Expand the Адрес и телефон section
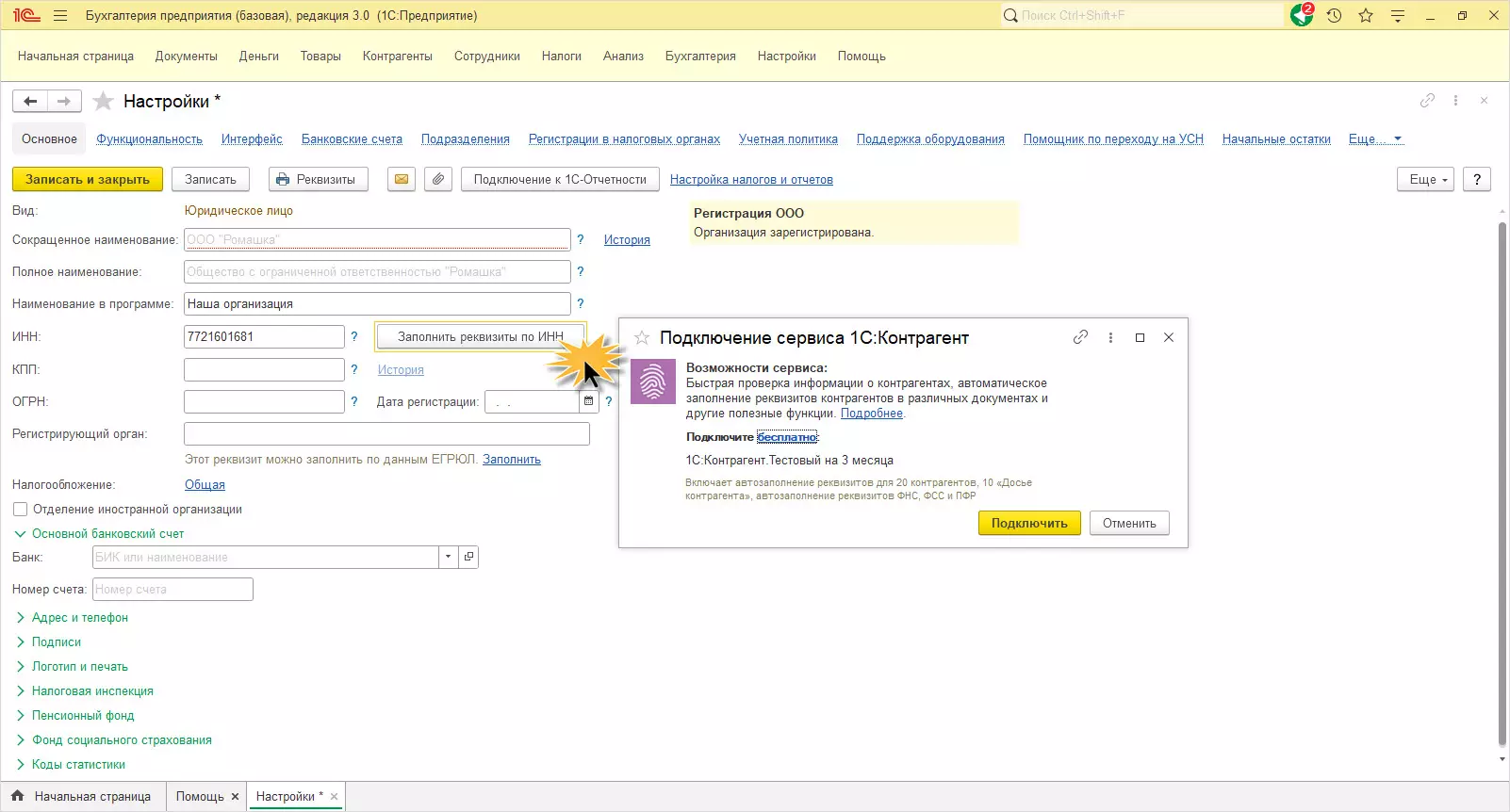The width and height of the screenshot is (1510, 812). (79, 618)
